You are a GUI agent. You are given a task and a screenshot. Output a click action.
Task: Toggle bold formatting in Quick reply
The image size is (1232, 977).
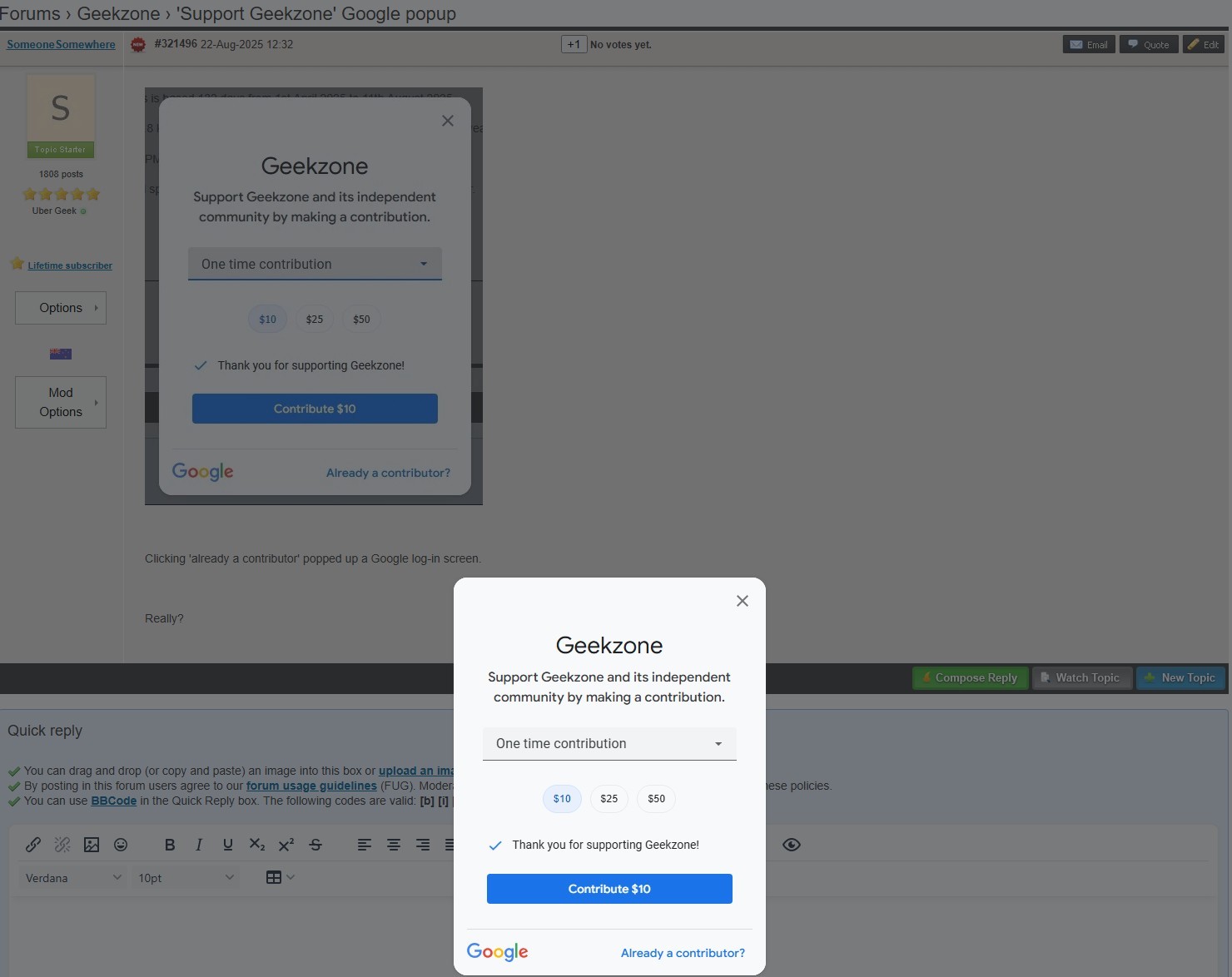(x=170, y=845)
